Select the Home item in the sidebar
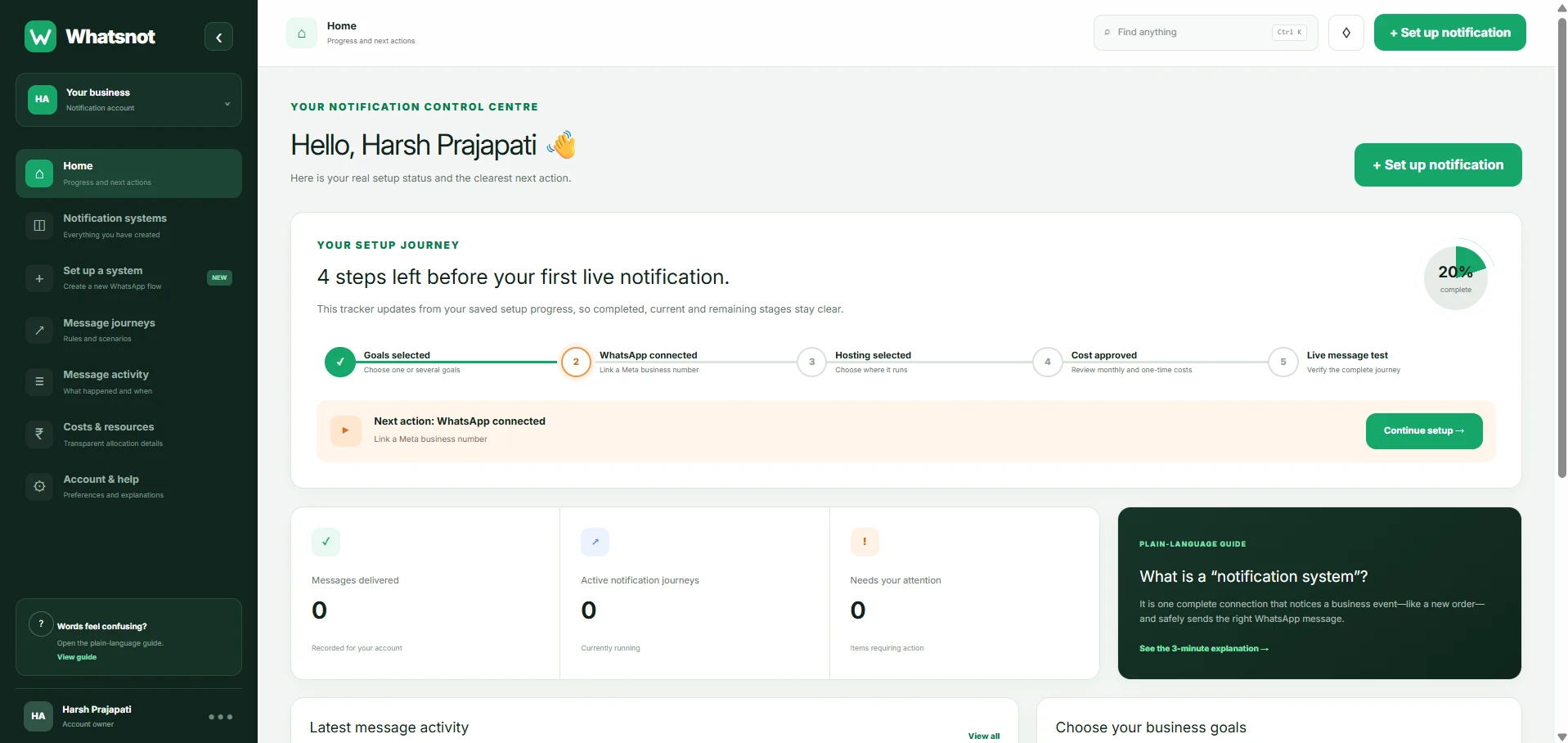The width and height of the screenshot is (1568, 743). click(128, 173)
